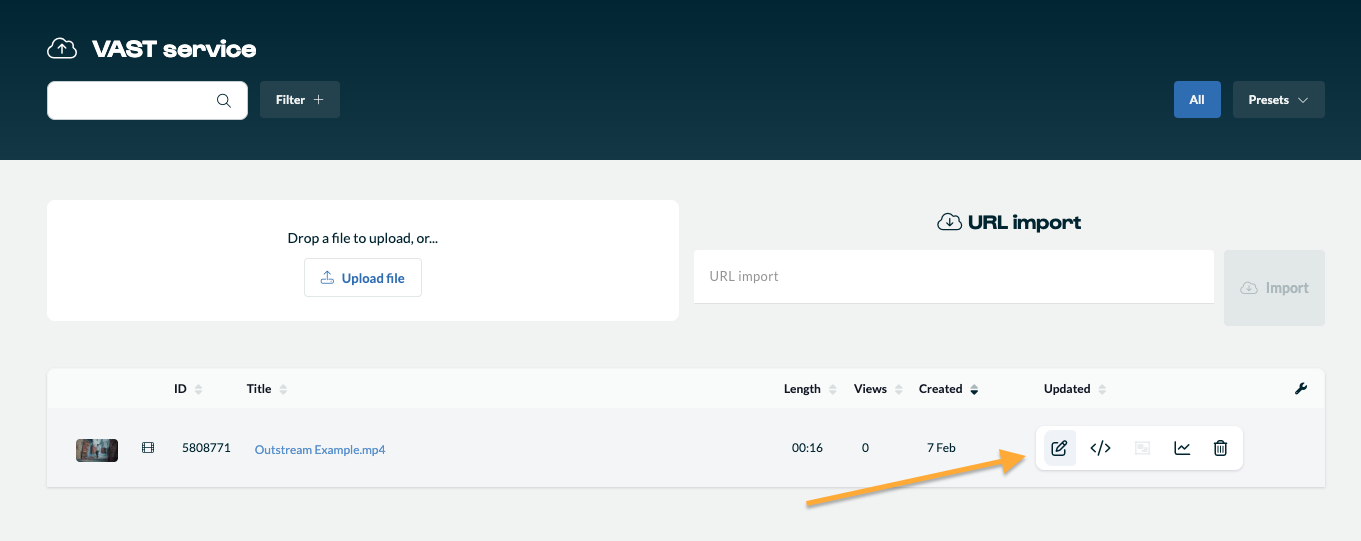Click the video ID 5808771

206,448
